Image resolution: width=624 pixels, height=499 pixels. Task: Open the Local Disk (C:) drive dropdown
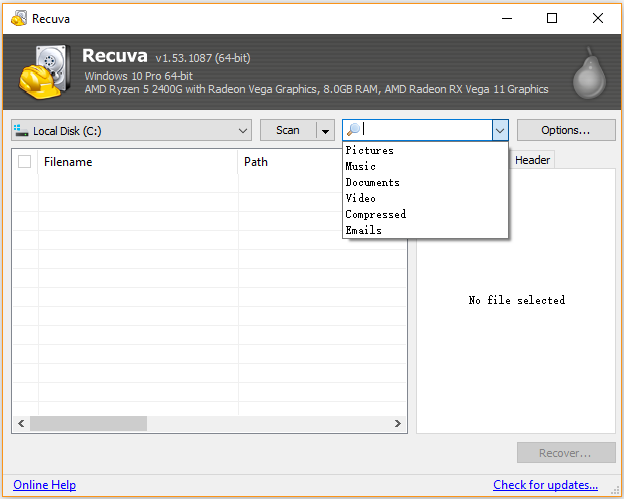click(x=131, y=130)
